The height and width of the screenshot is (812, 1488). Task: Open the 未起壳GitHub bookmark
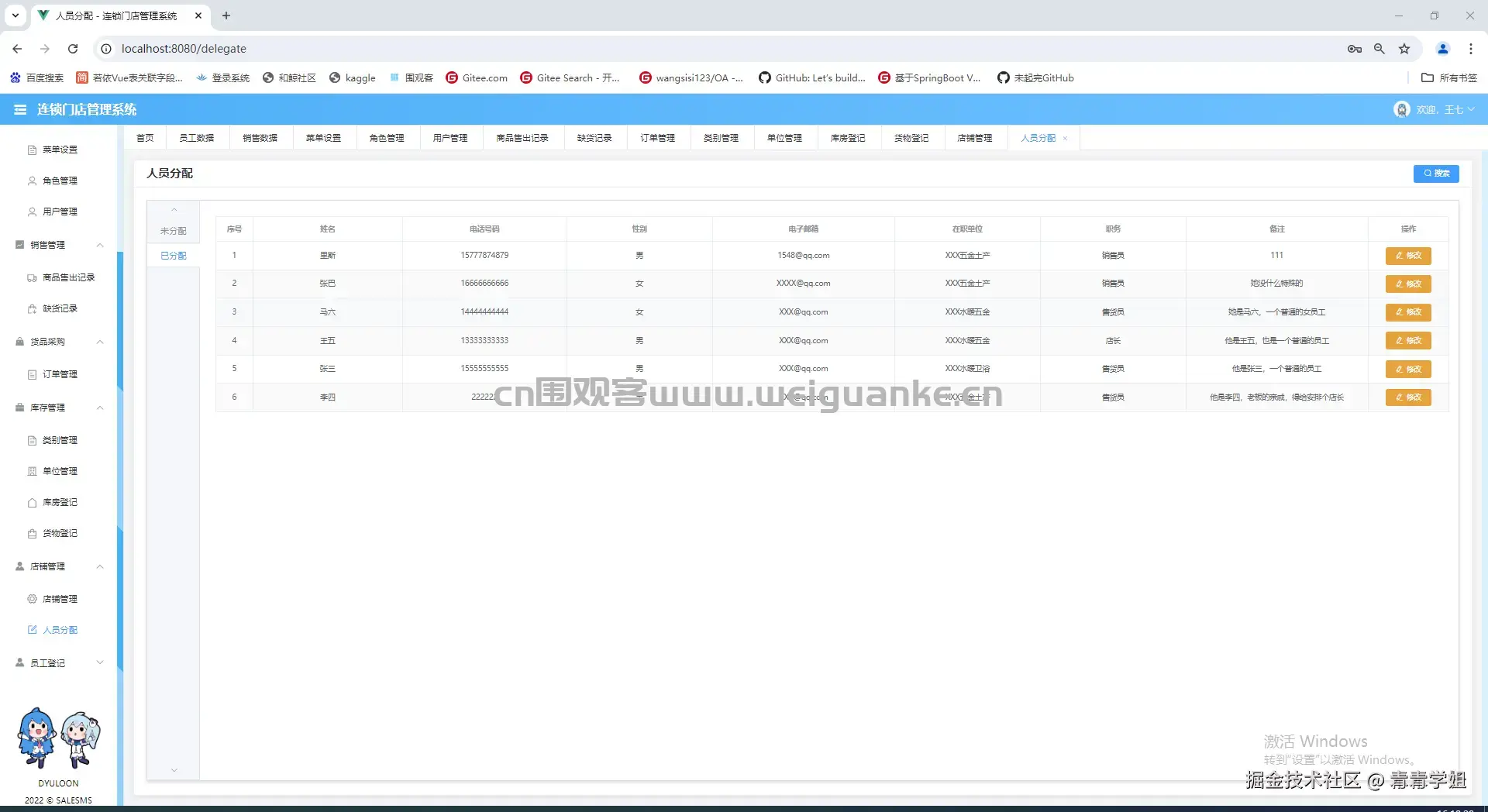(1035, 77)
